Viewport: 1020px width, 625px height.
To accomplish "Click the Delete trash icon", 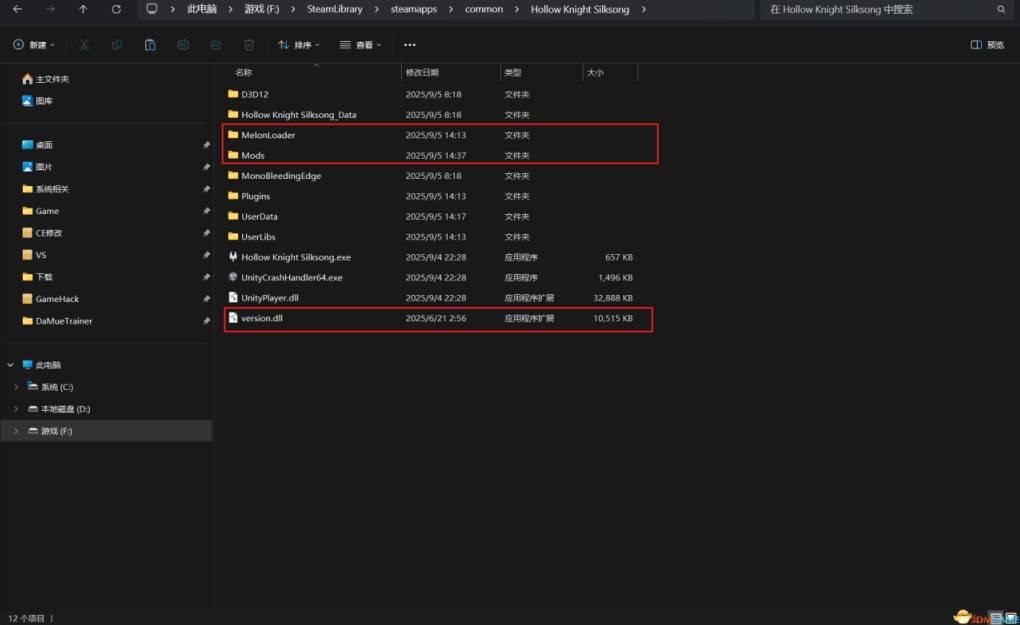I will pos(248,45).
